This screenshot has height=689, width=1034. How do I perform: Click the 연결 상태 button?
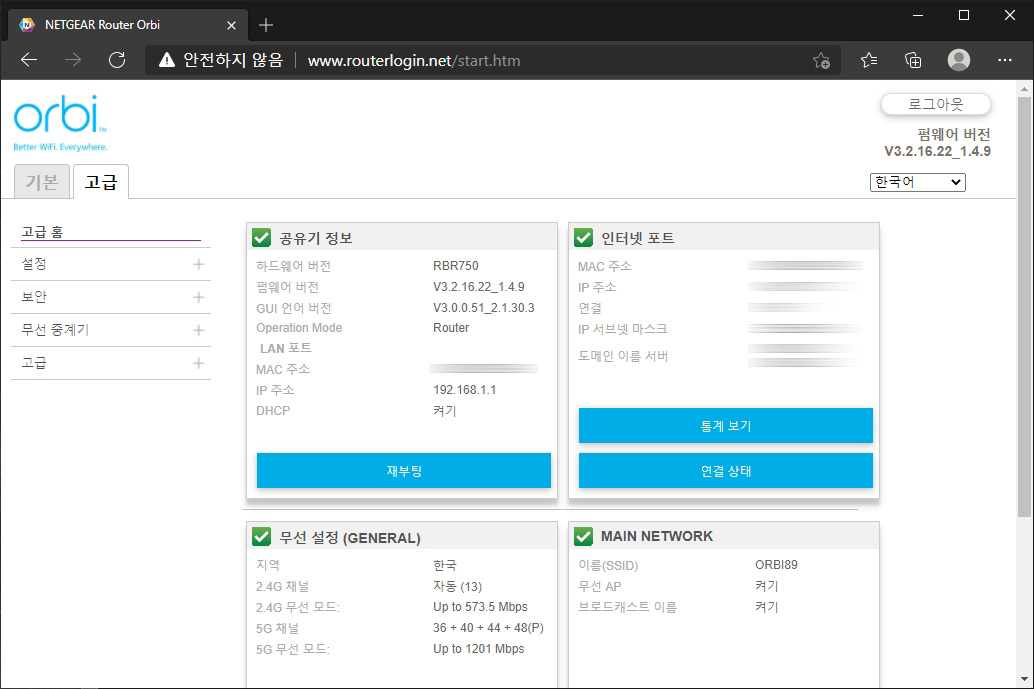click(x=725, y=471)
